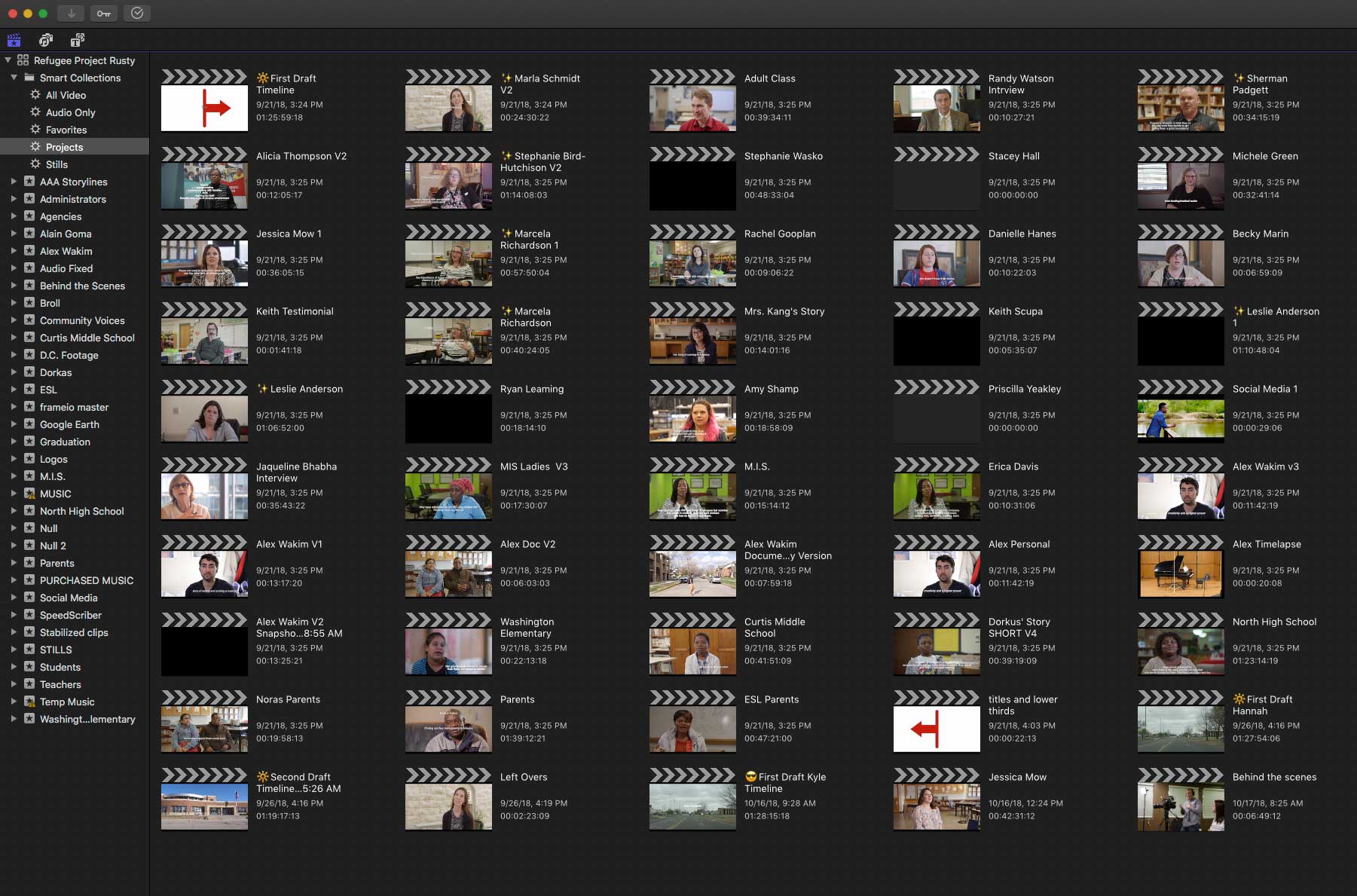Expand the Washingt...lementary event
The width and height of the screenshot is (1357, 896).
pyautogui.click(x=14, y=719)
